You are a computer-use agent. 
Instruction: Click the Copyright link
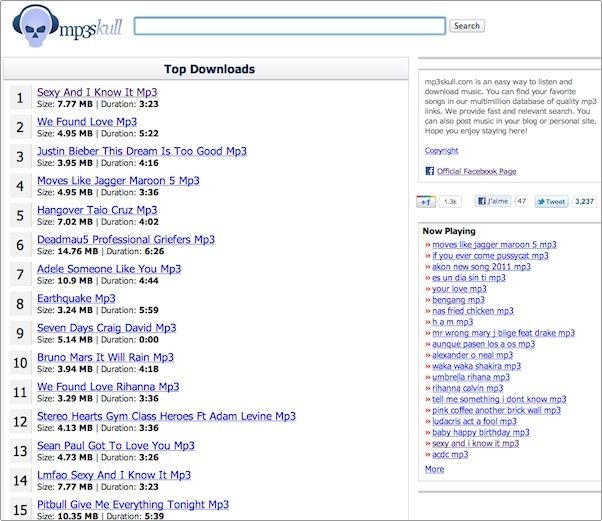[x=441, y=151]
